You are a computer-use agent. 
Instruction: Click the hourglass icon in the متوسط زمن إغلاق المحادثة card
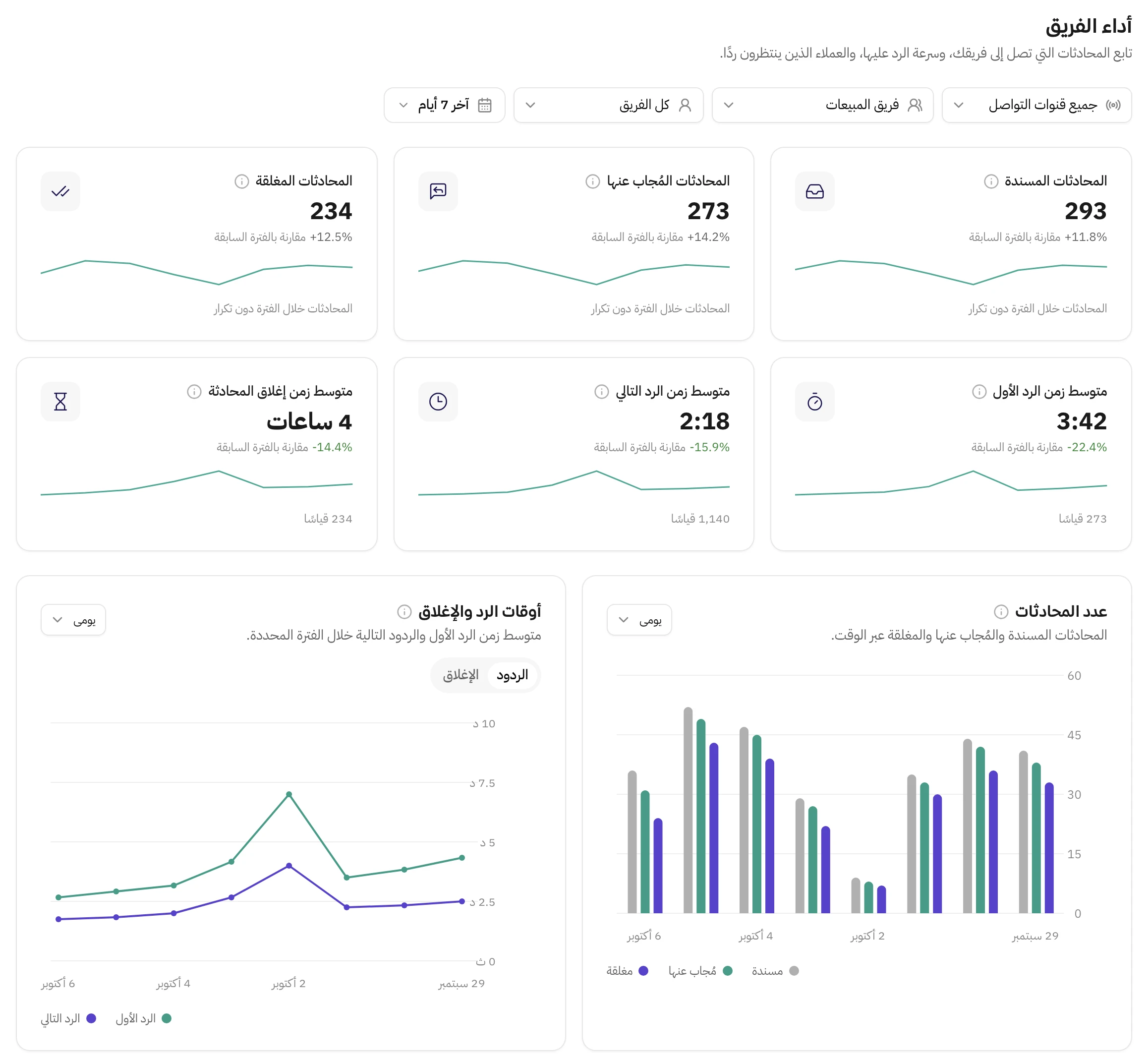coord(60,402)
